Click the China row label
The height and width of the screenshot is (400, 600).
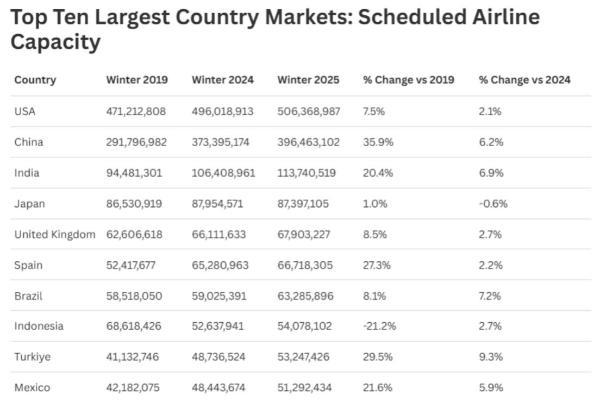pyautogui.click(x=28, y=142)
